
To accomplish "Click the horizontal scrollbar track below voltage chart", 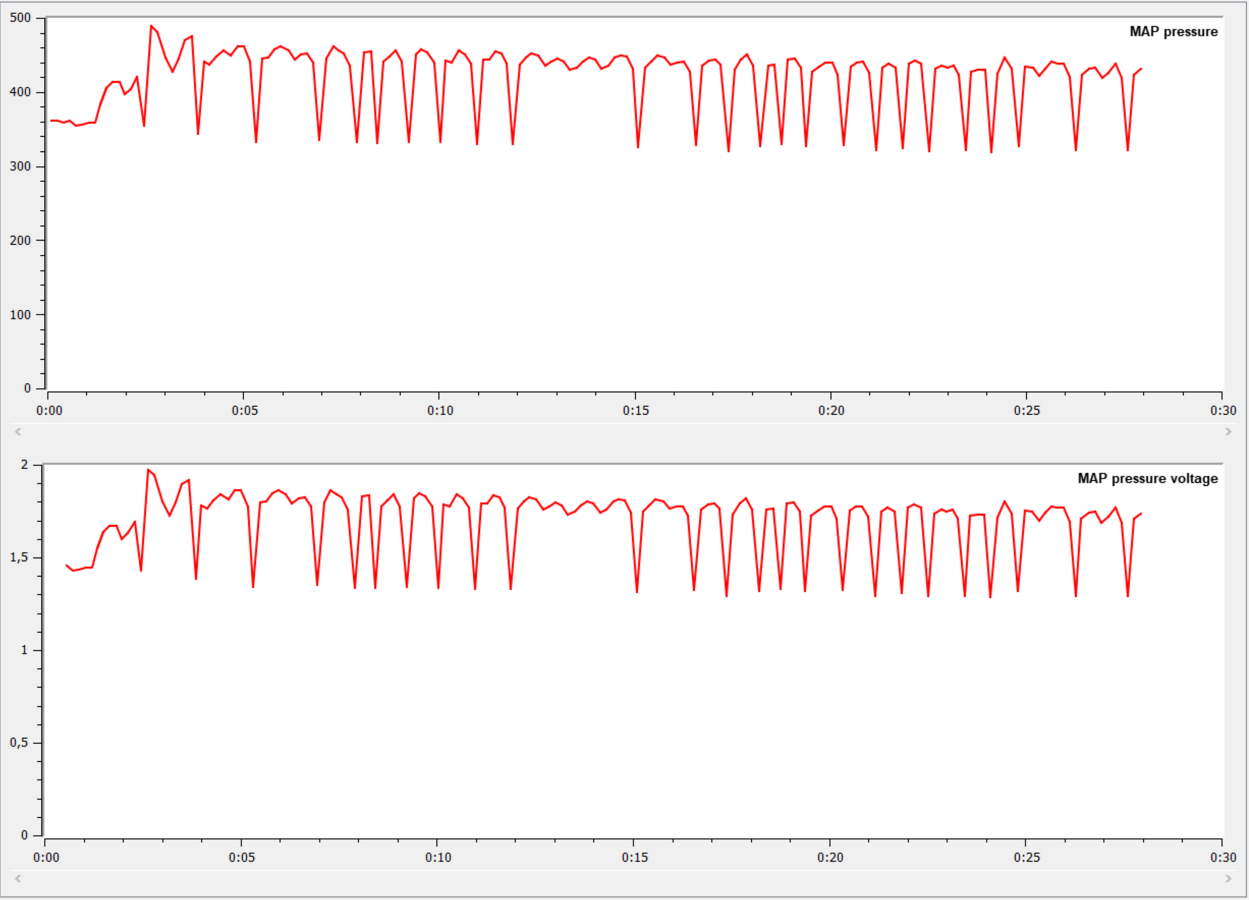I will click(623, 878).
